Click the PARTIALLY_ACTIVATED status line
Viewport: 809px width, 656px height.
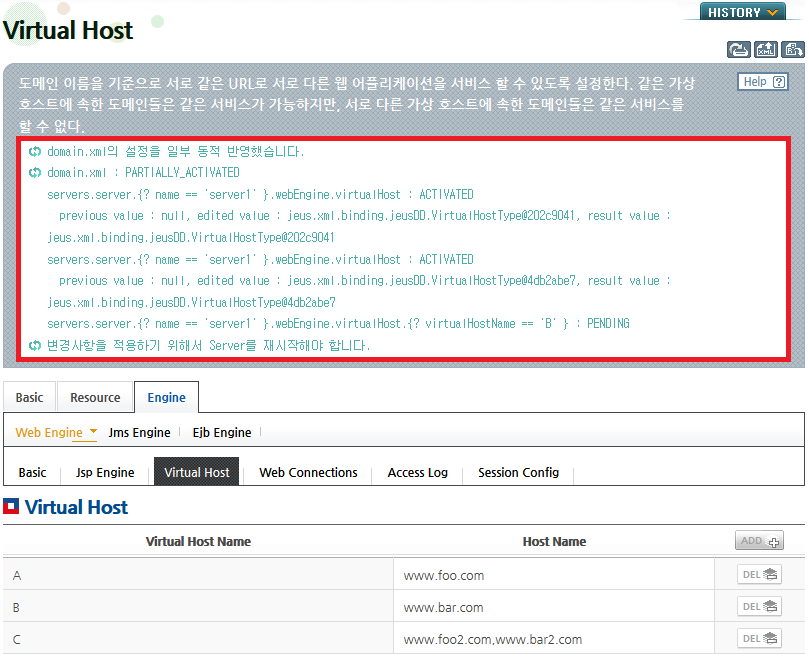(x=143, y=172)
